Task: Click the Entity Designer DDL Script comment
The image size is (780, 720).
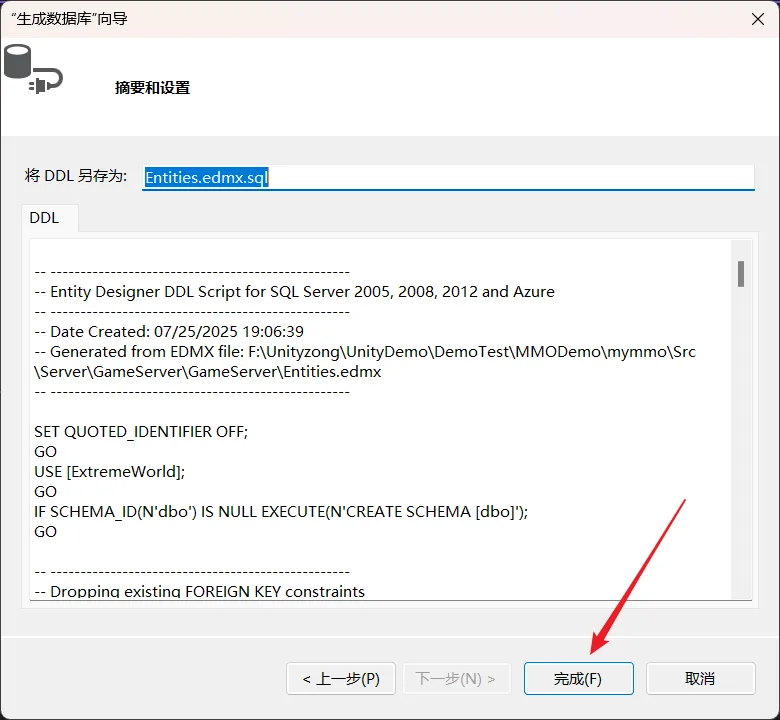Action: pyautogui.click(x=294, y=292)
